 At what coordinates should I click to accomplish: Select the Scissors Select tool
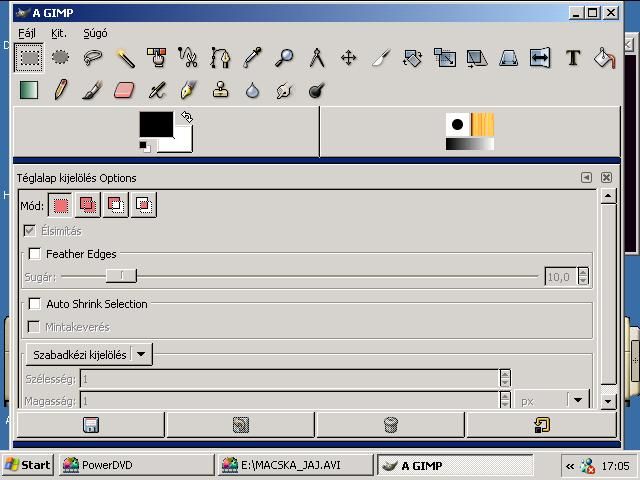click(x=188, y=58)
